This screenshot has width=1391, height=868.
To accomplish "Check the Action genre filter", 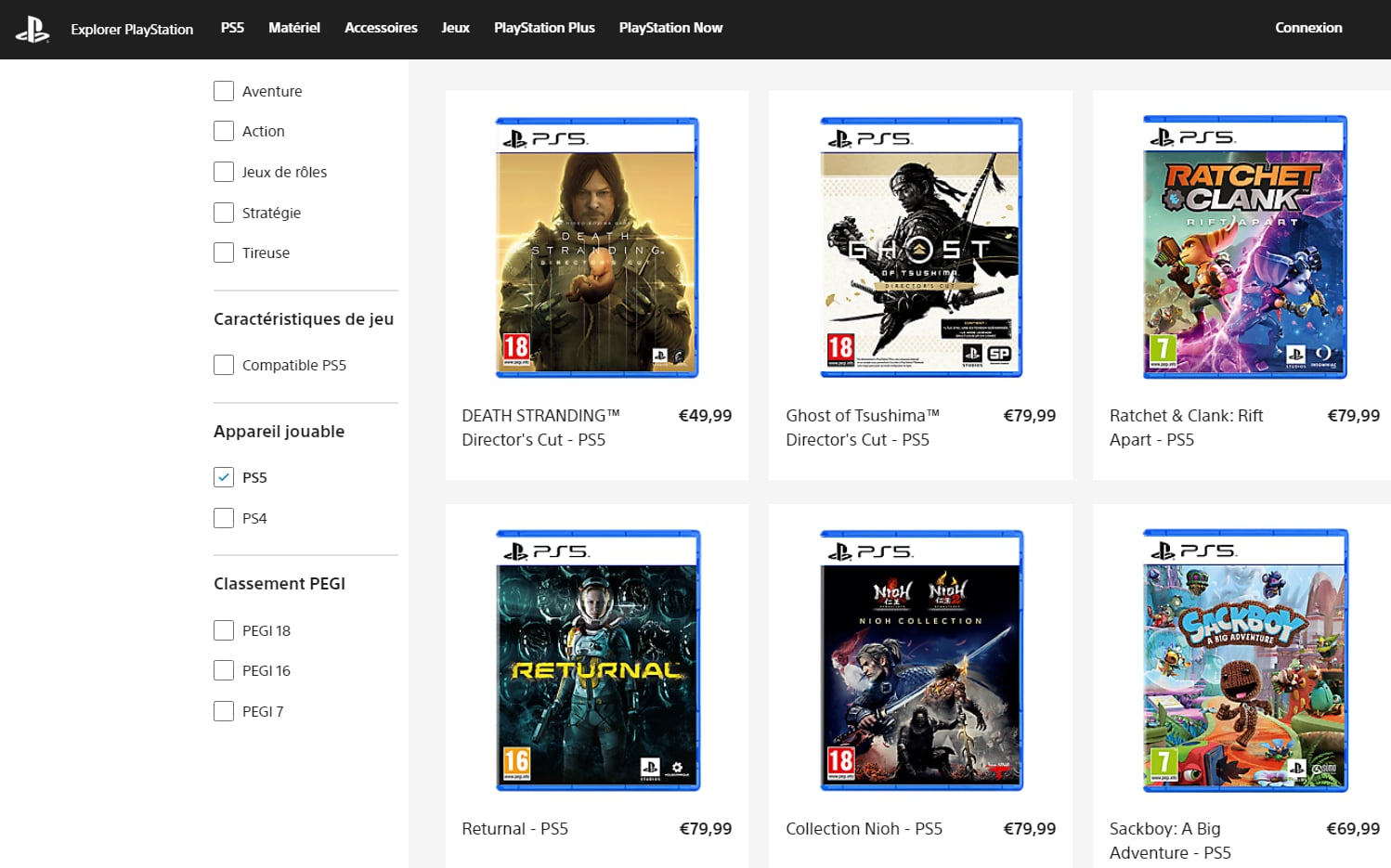I will click(x=224, y=131).
